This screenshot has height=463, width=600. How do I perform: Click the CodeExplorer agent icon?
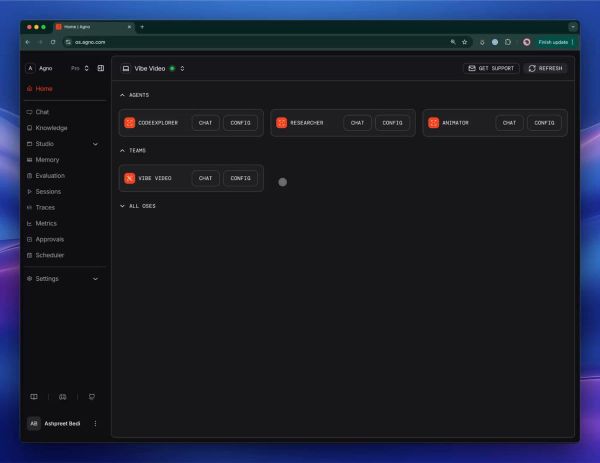coord(129,123)
